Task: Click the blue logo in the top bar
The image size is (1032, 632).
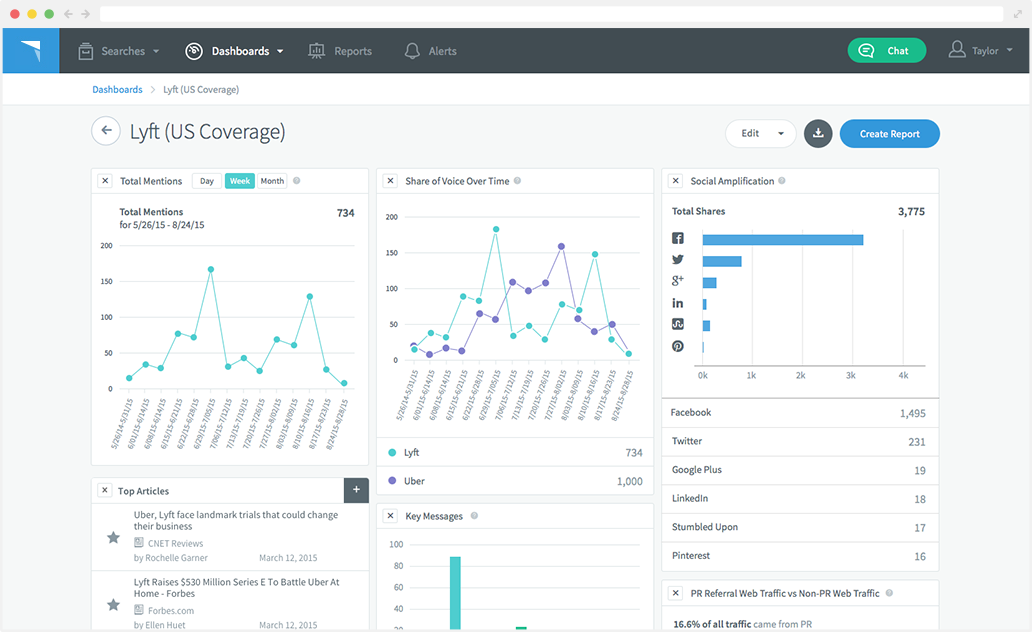Action: (31, 51)
